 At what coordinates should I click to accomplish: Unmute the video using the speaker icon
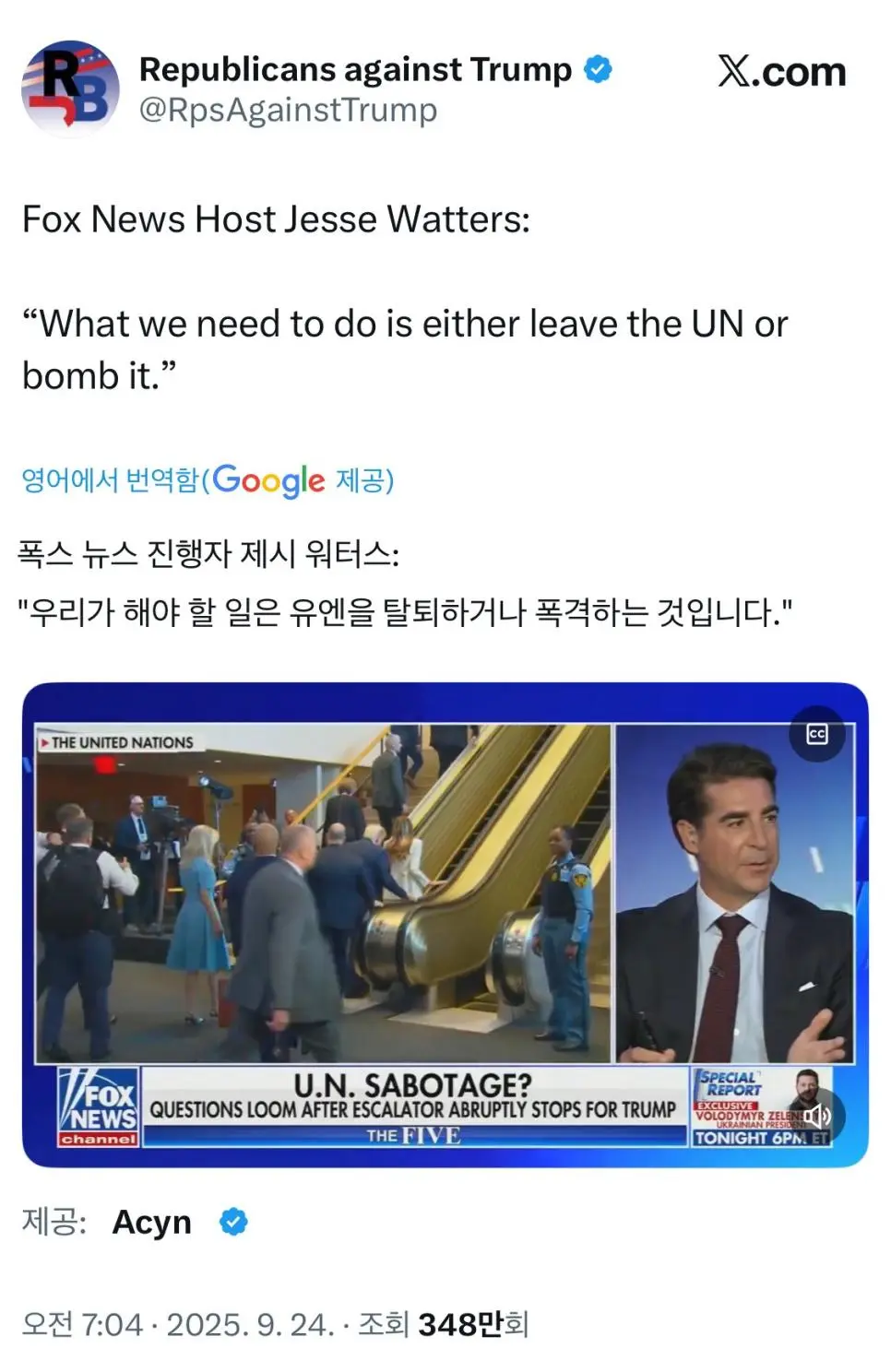817,1116
